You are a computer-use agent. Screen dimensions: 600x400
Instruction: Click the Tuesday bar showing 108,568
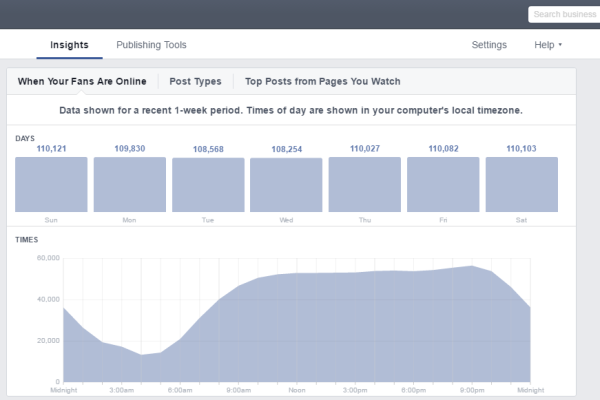tap(208, 184)
